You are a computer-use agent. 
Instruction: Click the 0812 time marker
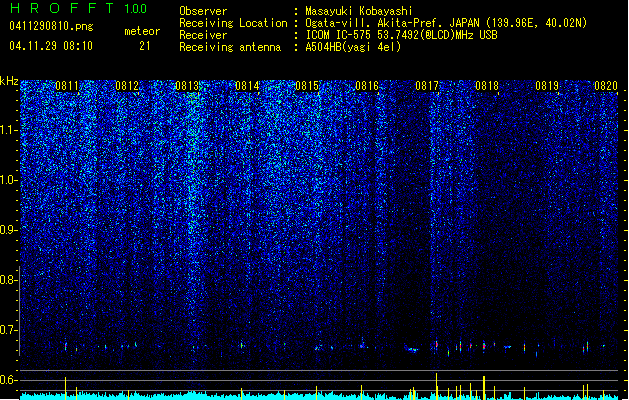pos(127,86)
